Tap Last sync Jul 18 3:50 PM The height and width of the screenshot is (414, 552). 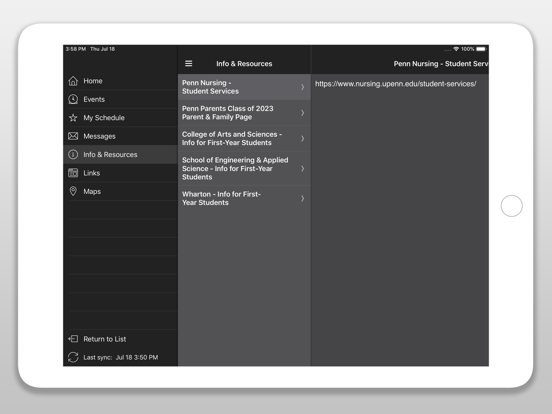coord(120,357)
